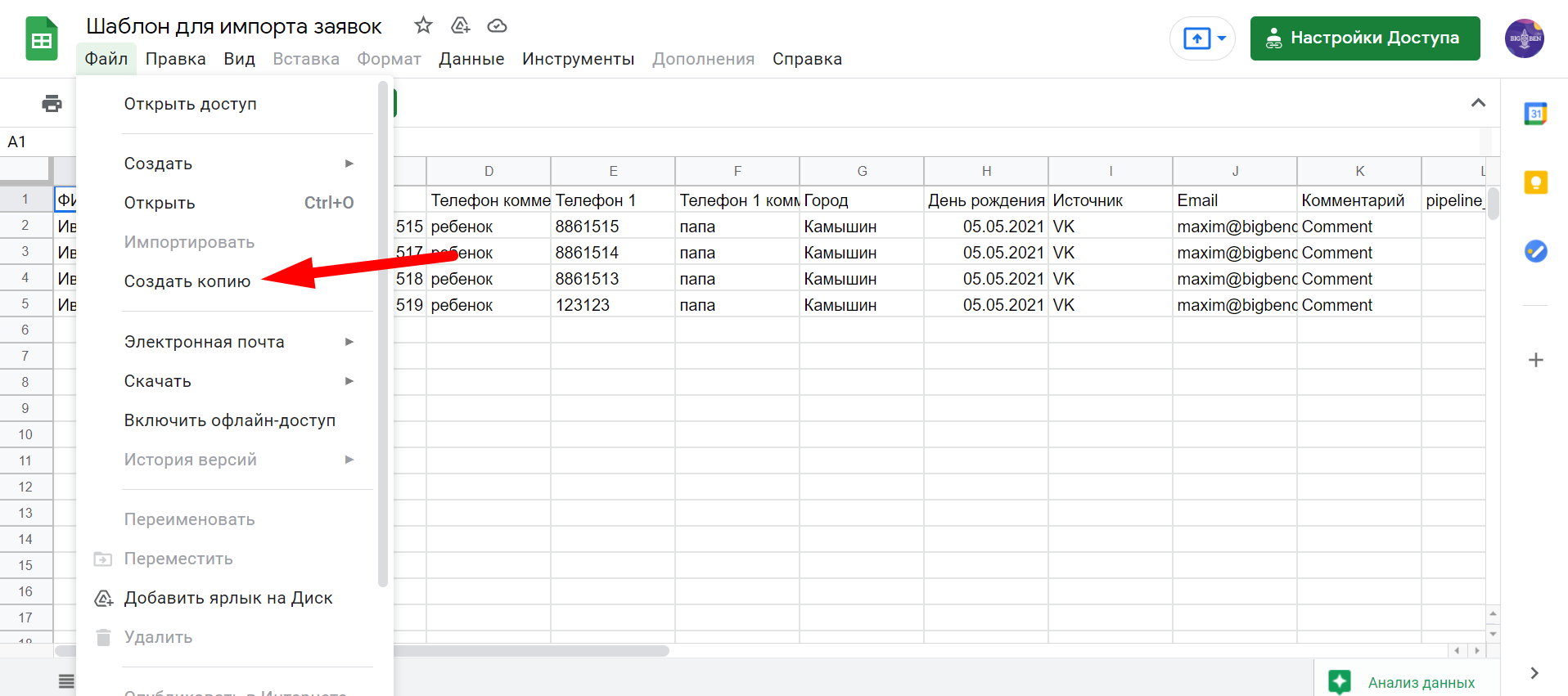Click the File menu vertical scrollbar

coord(383,334)
